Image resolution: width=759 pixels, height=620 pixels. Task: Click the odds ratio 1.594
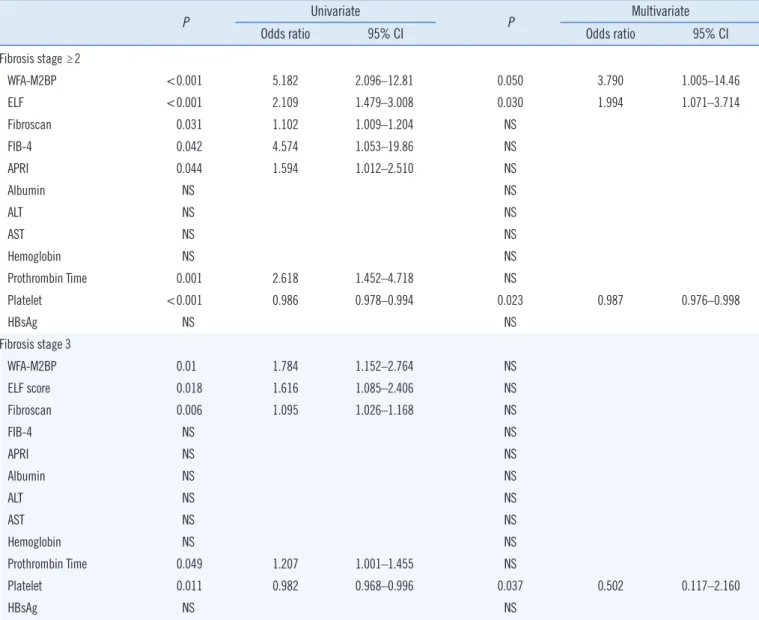coord(285,168)
